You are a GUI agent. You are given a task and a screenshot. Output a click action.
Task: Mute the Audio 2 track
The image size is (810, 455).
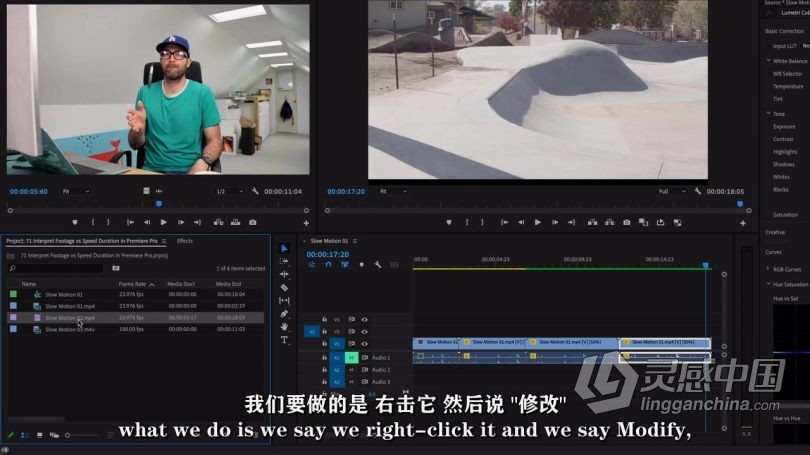click(x=351, y=370)
